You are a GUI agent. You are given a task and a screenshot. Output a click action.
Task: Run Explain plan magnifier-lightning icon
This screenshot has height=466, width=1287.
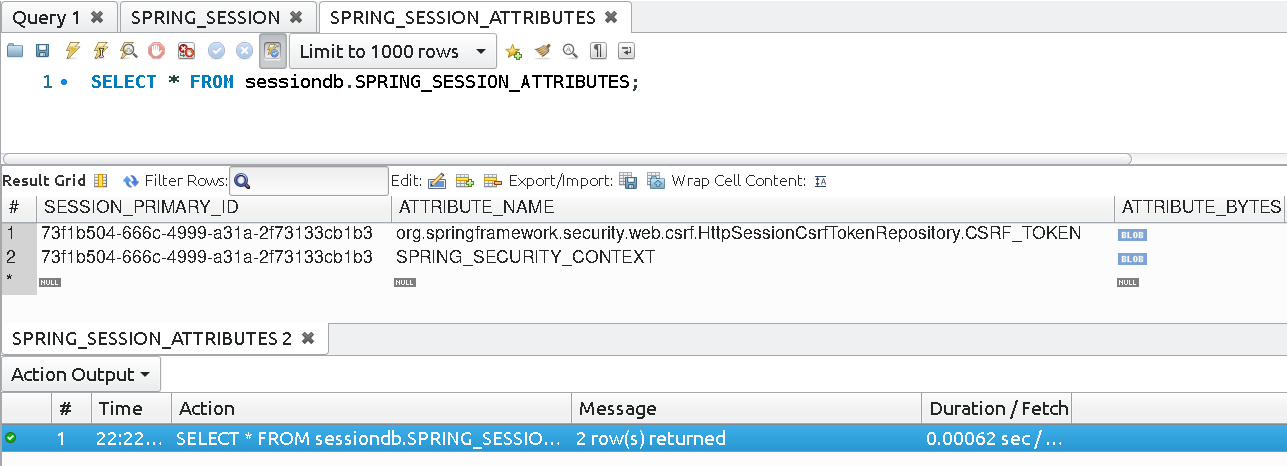coord(129,50)
